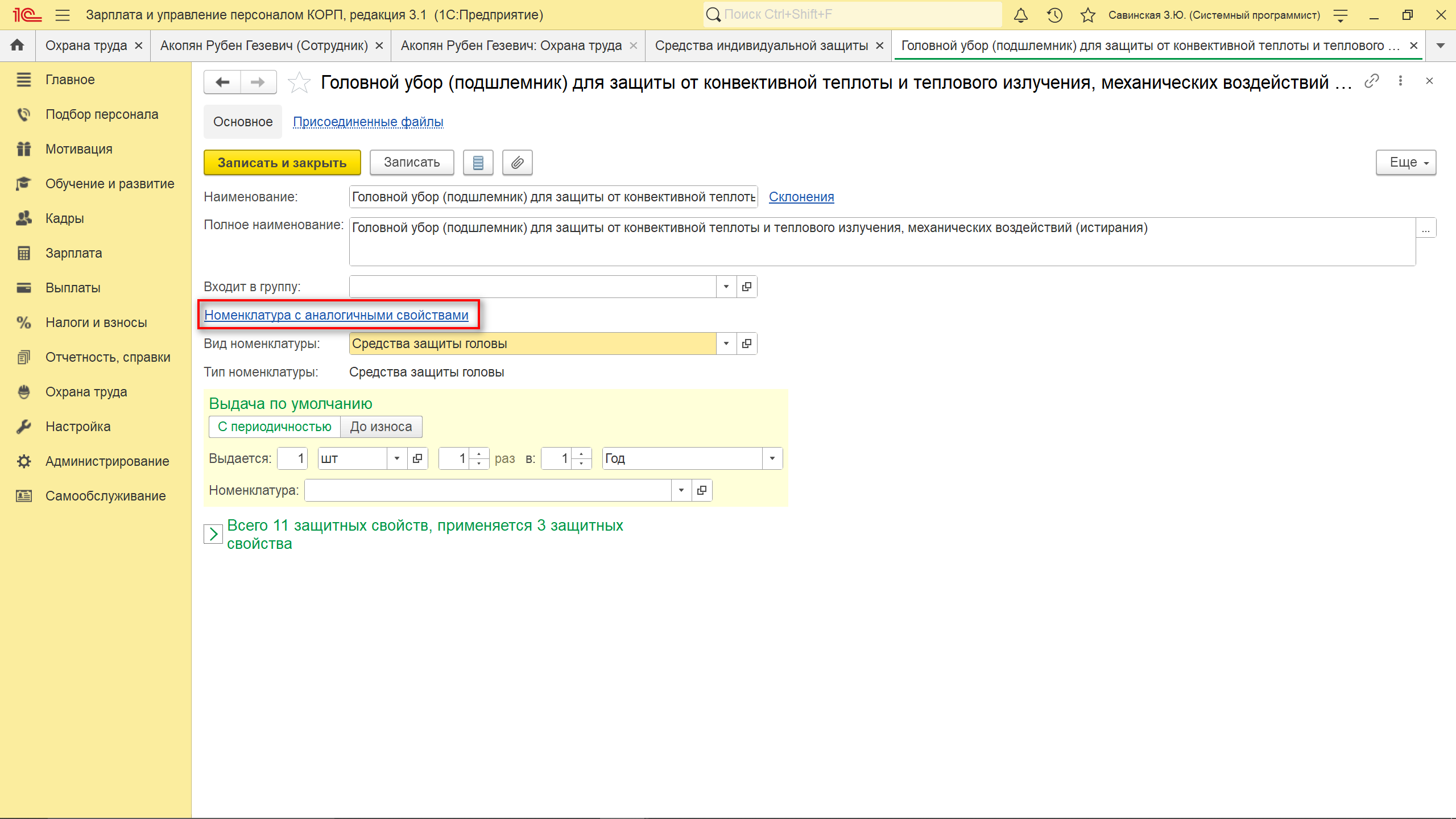Open Номенклатура с аналогичными свойствами link
Viewport: 1456px width, 819px height.
[336, 315]
